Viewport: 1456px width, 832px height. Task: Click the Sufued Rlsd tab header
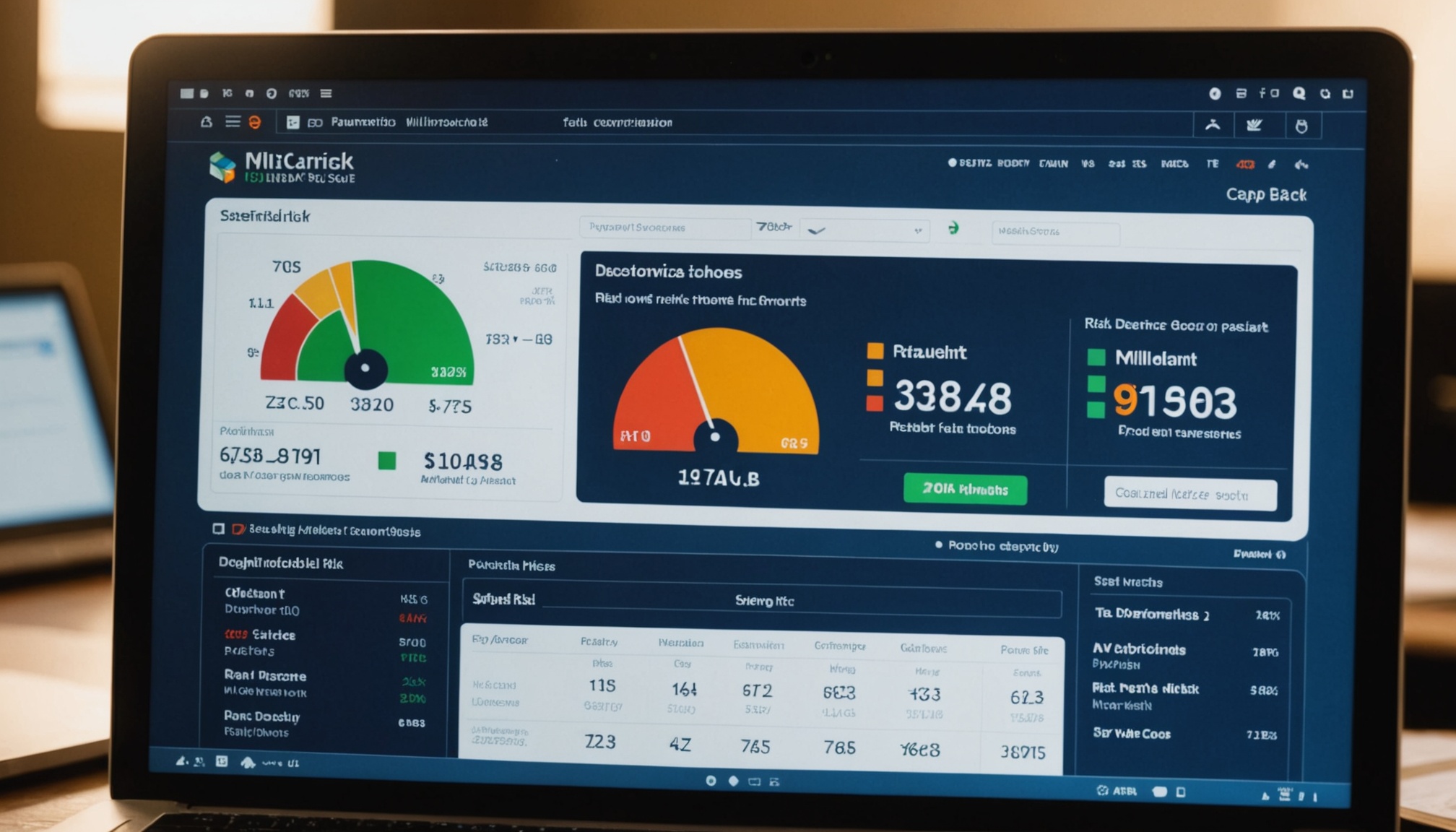coord(504,599)
